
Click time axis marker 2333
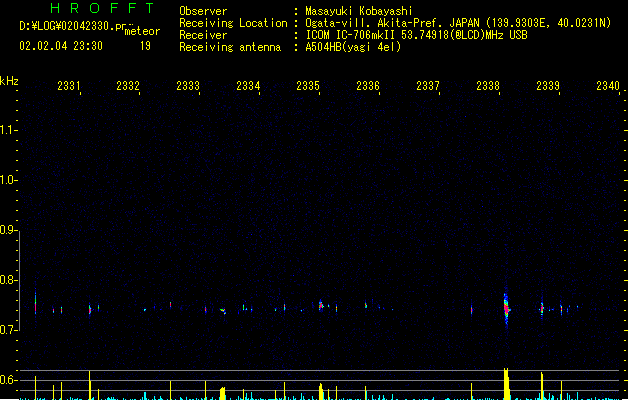point(188,86)
